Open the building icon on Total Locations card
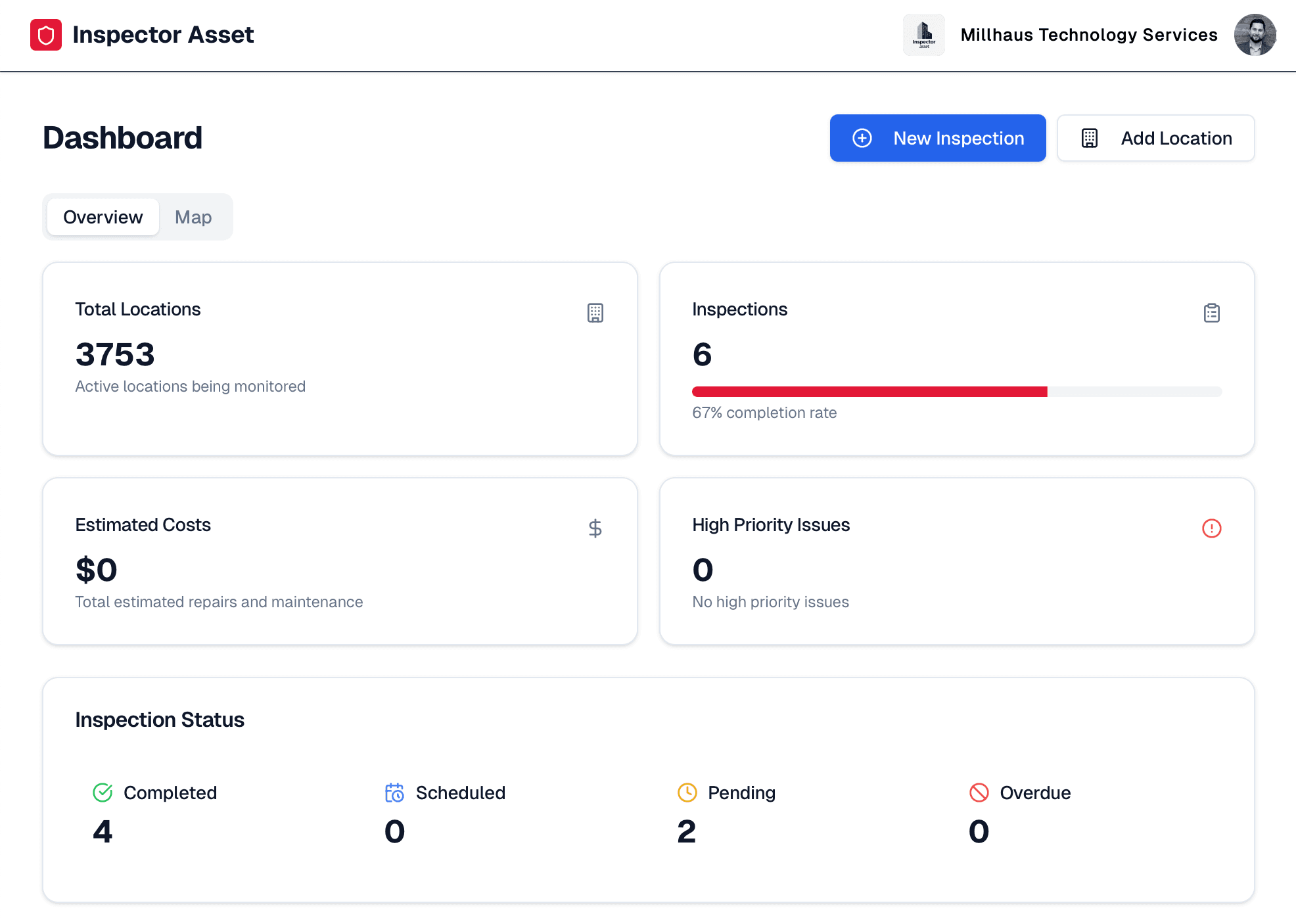This screenshot has height=924, width=1296. 595,313
